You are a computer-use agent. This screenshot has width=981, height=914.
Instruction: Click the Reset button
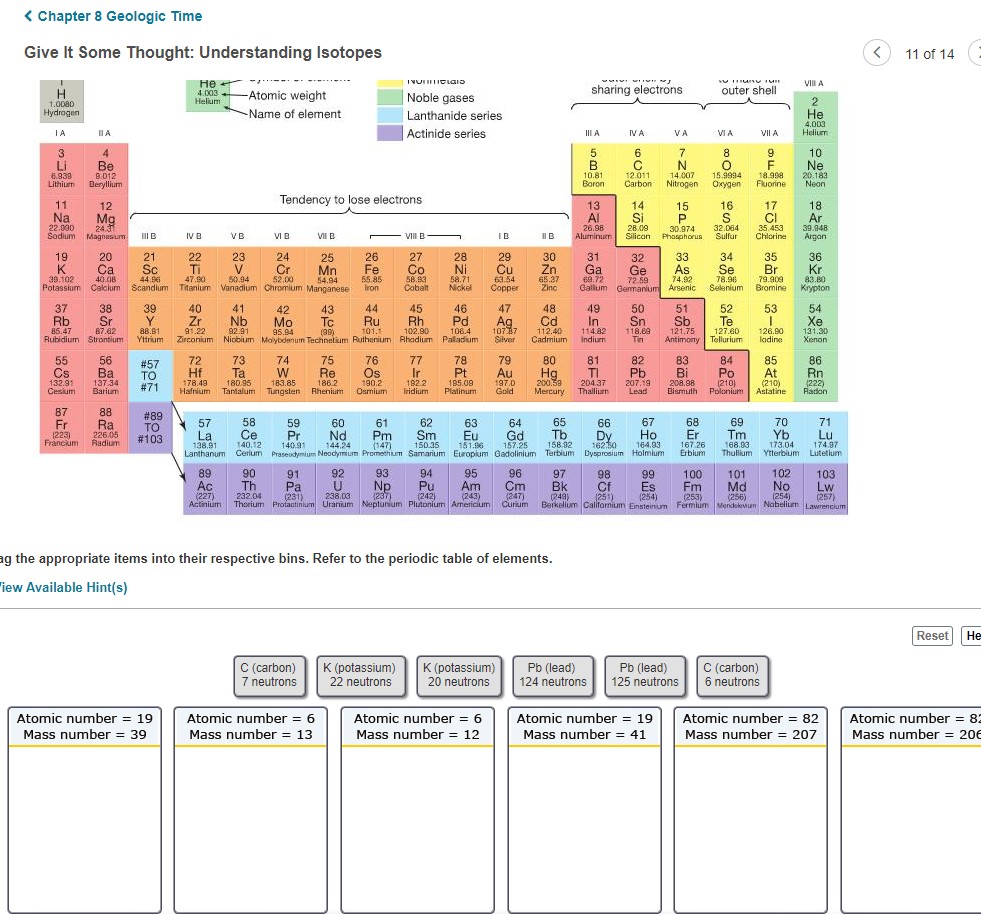click(x=932, y=636)
